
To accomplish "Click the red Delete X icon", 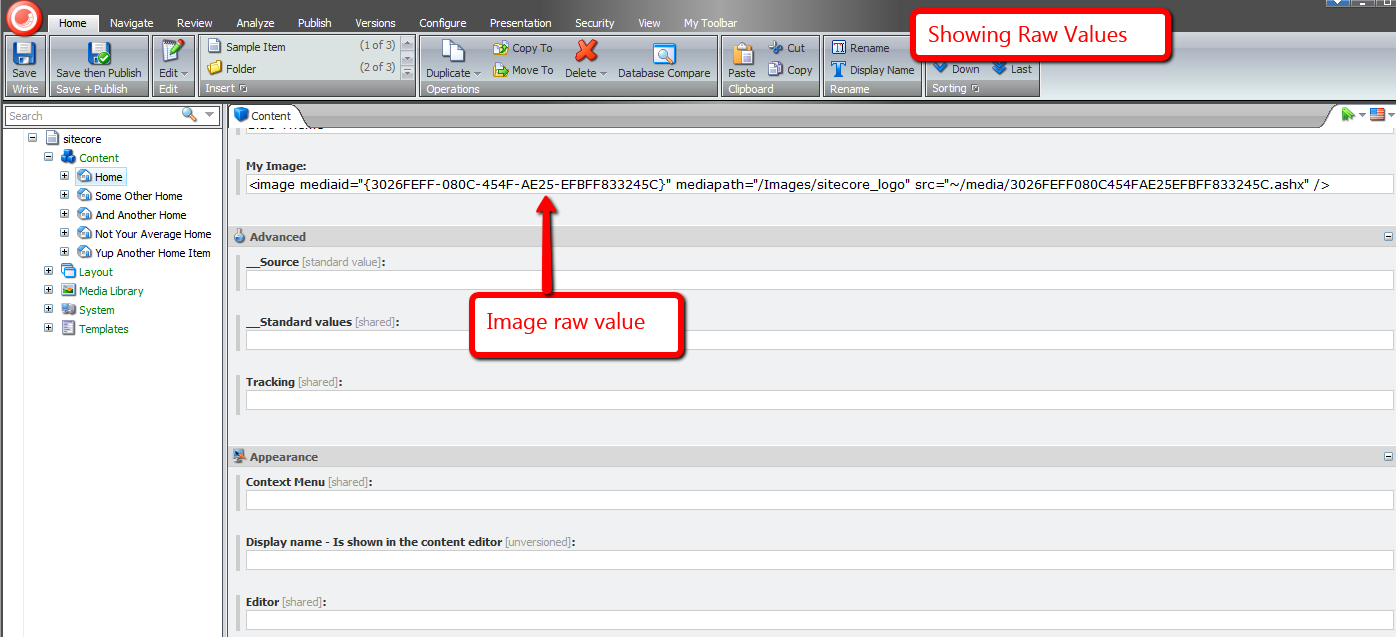I will (x=586, y=51).
